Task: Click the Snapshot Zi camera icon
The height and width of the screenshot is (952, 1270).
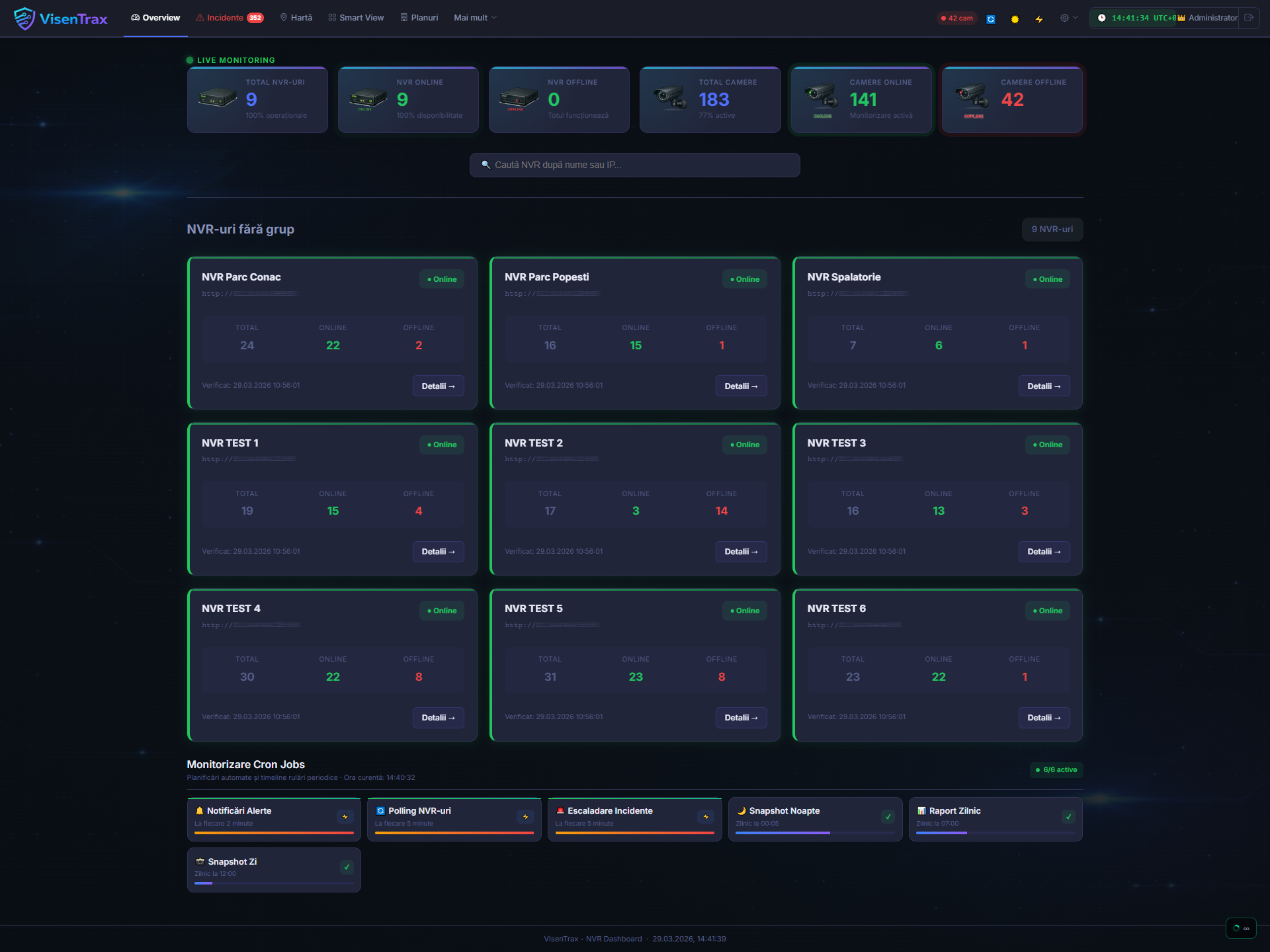Action: point(200,862)
